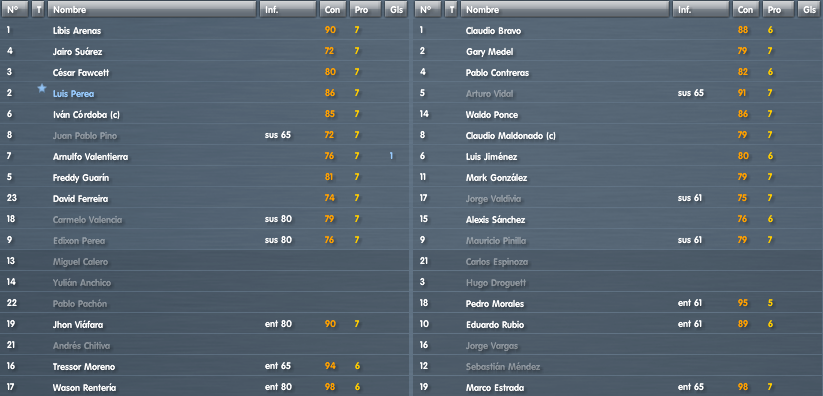Screen dimensions: 823x396
Task: Sort left table by Nombre column header
Action: [152, 9]
